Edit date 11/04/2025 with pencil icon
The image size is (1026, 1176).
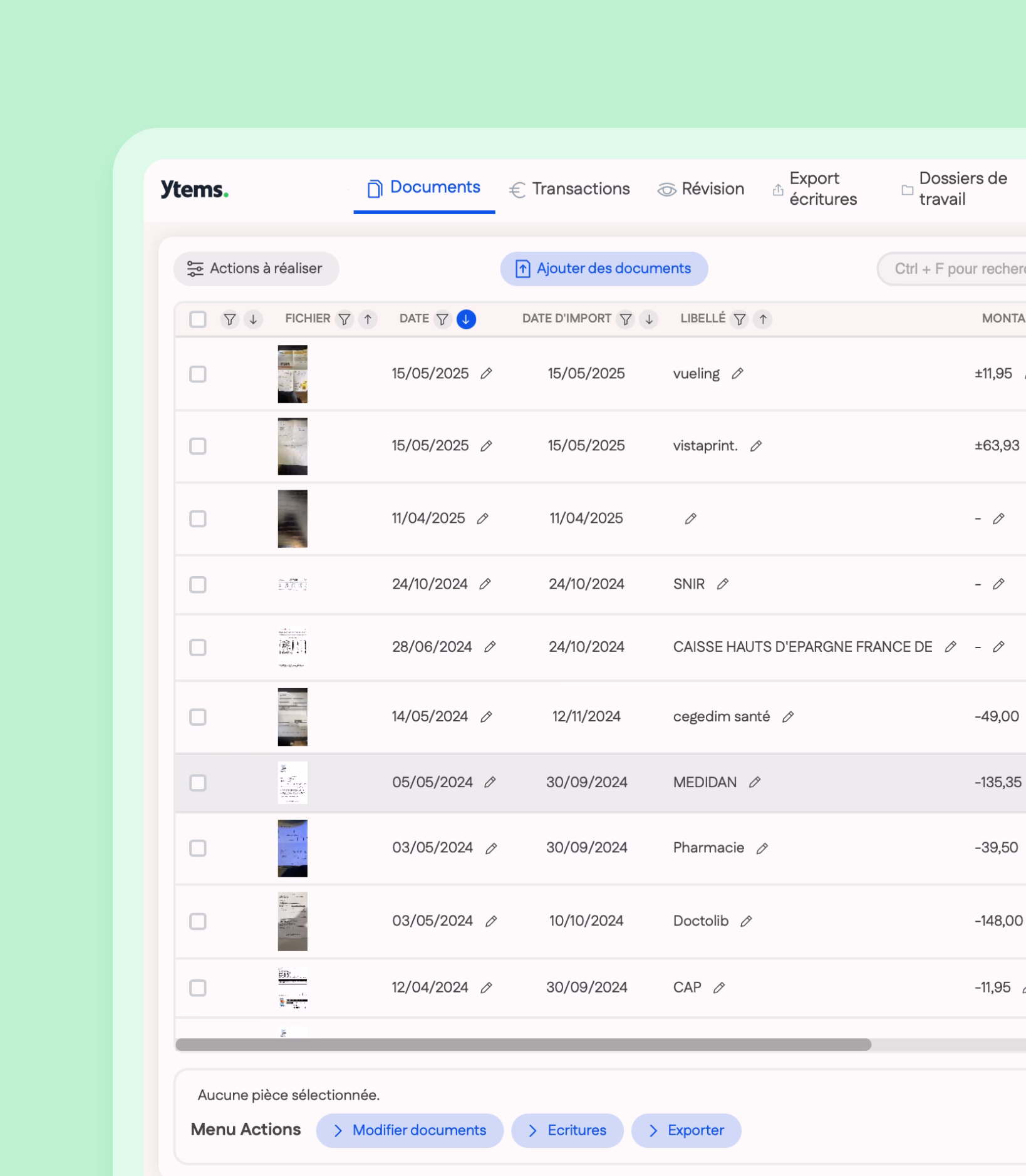(x=482, y=518)
